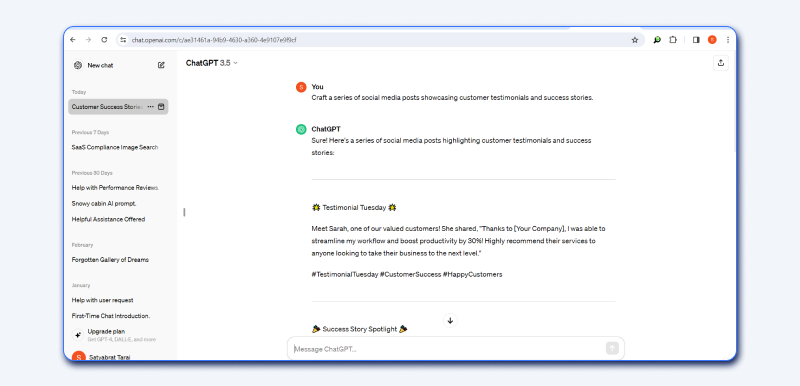Archive the Customer Success Stories chat
800x386 pixels.
click(x=161, y=107)
